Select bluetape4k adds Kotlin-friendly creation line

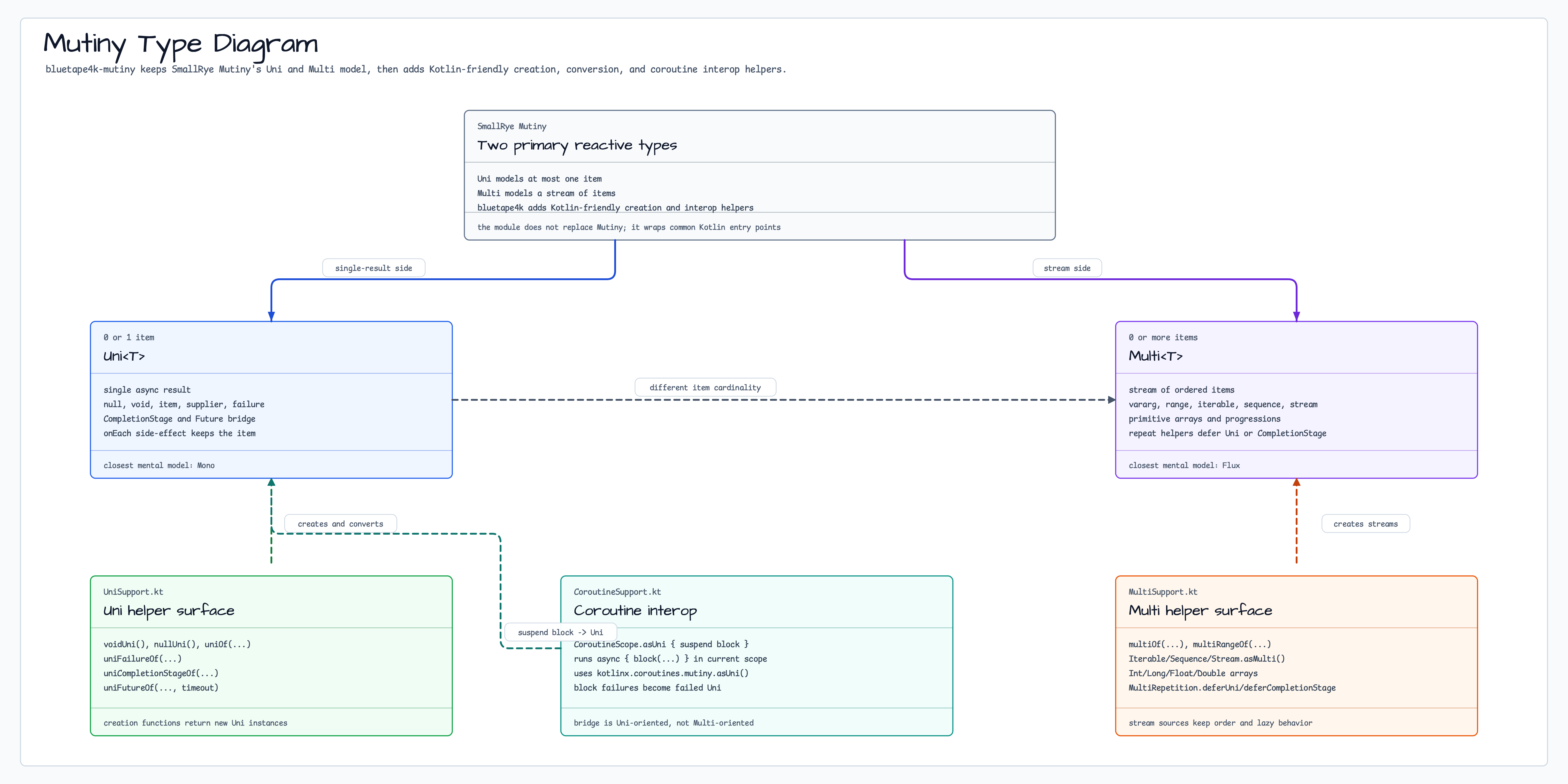(615, 207)
